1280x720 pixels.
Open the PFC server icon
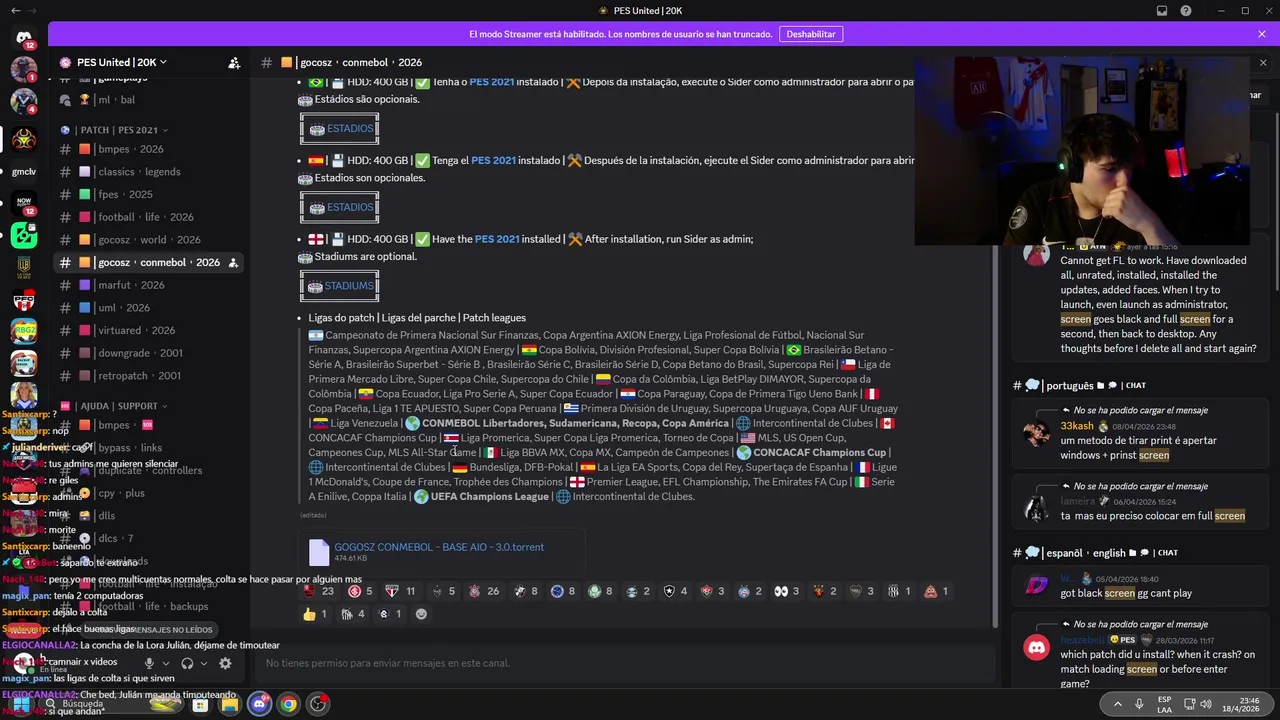pos(24,299)
